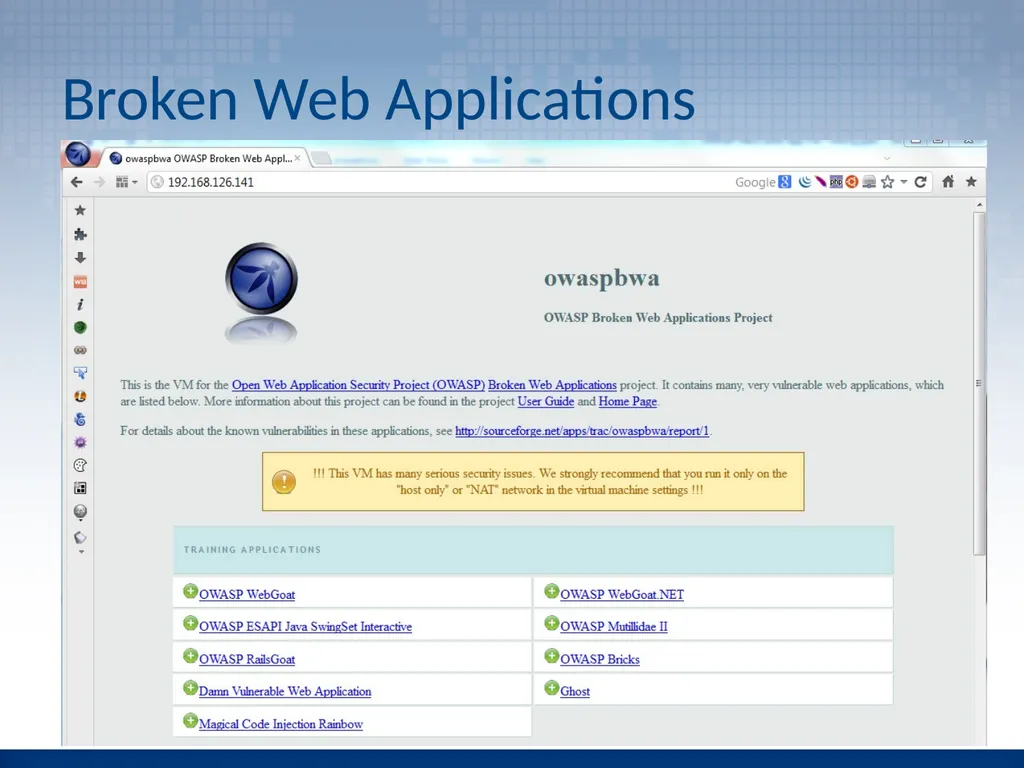Expand the OWASP RailsGoat plus icon
The height and width of the screenshot is (768, 1024).
point(190,656)
